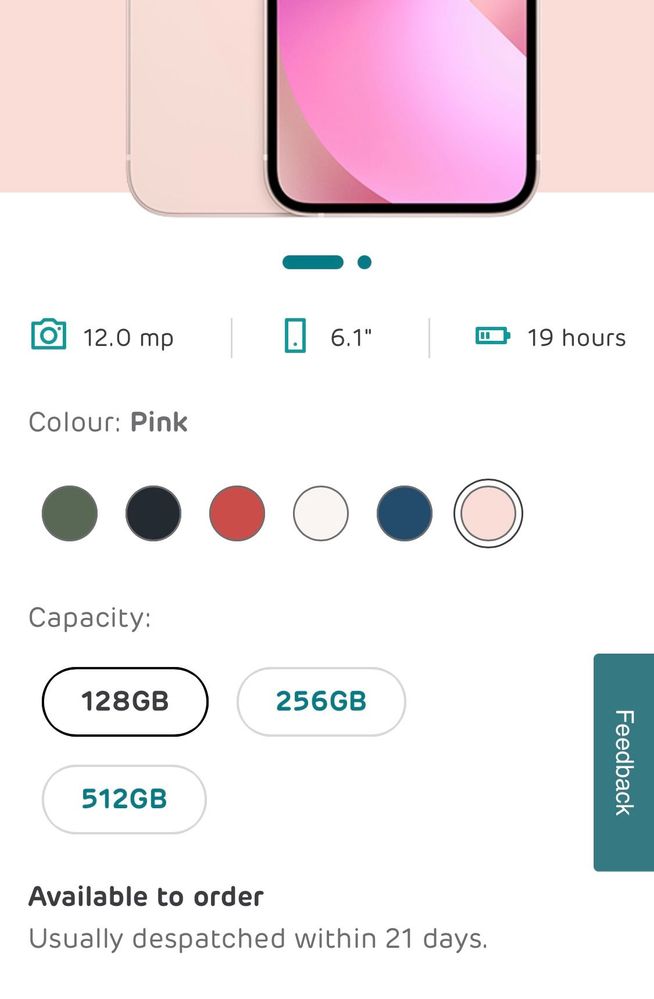Click the active carousel indicator bar
The image size is (654, 999).
[313, 262]
